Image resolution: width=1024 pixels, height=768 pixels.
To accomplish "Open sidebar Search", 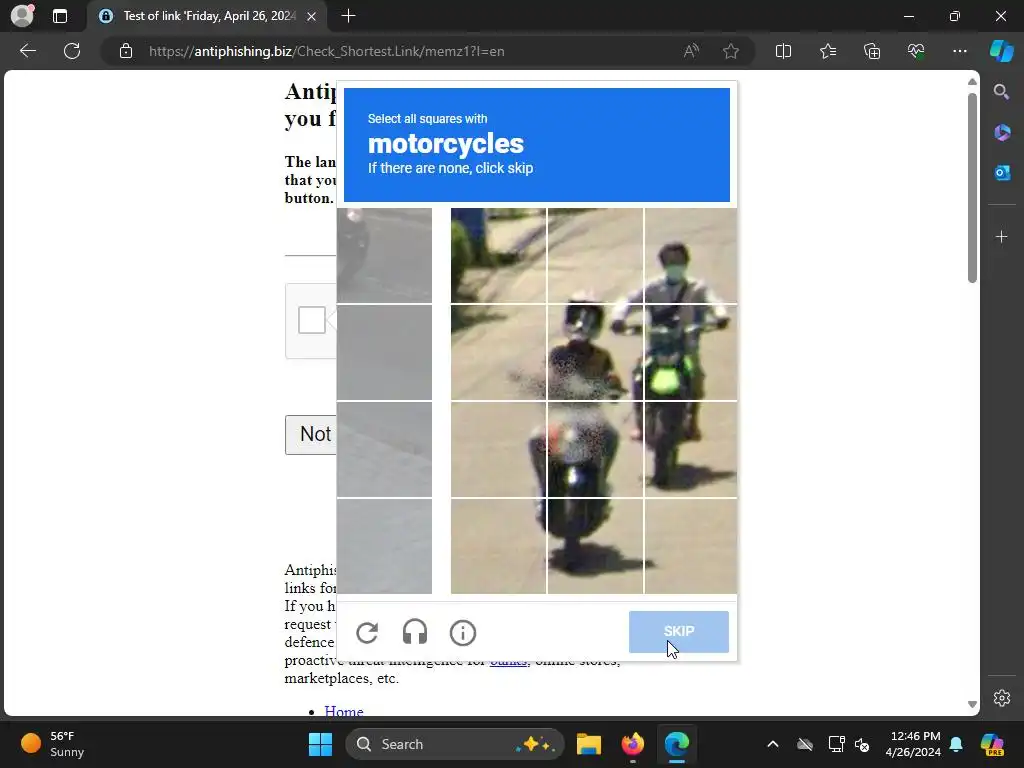I will pyautogui.click(x=1002, y=92).
